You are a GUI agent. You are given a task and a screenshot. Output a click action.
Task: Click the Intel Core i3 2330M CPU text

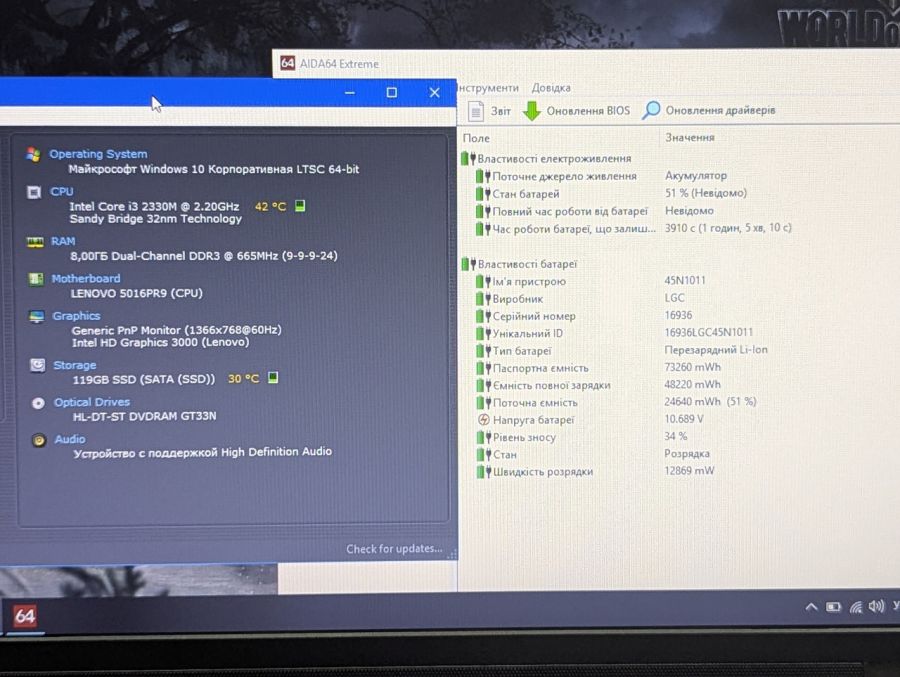[154, 206]
